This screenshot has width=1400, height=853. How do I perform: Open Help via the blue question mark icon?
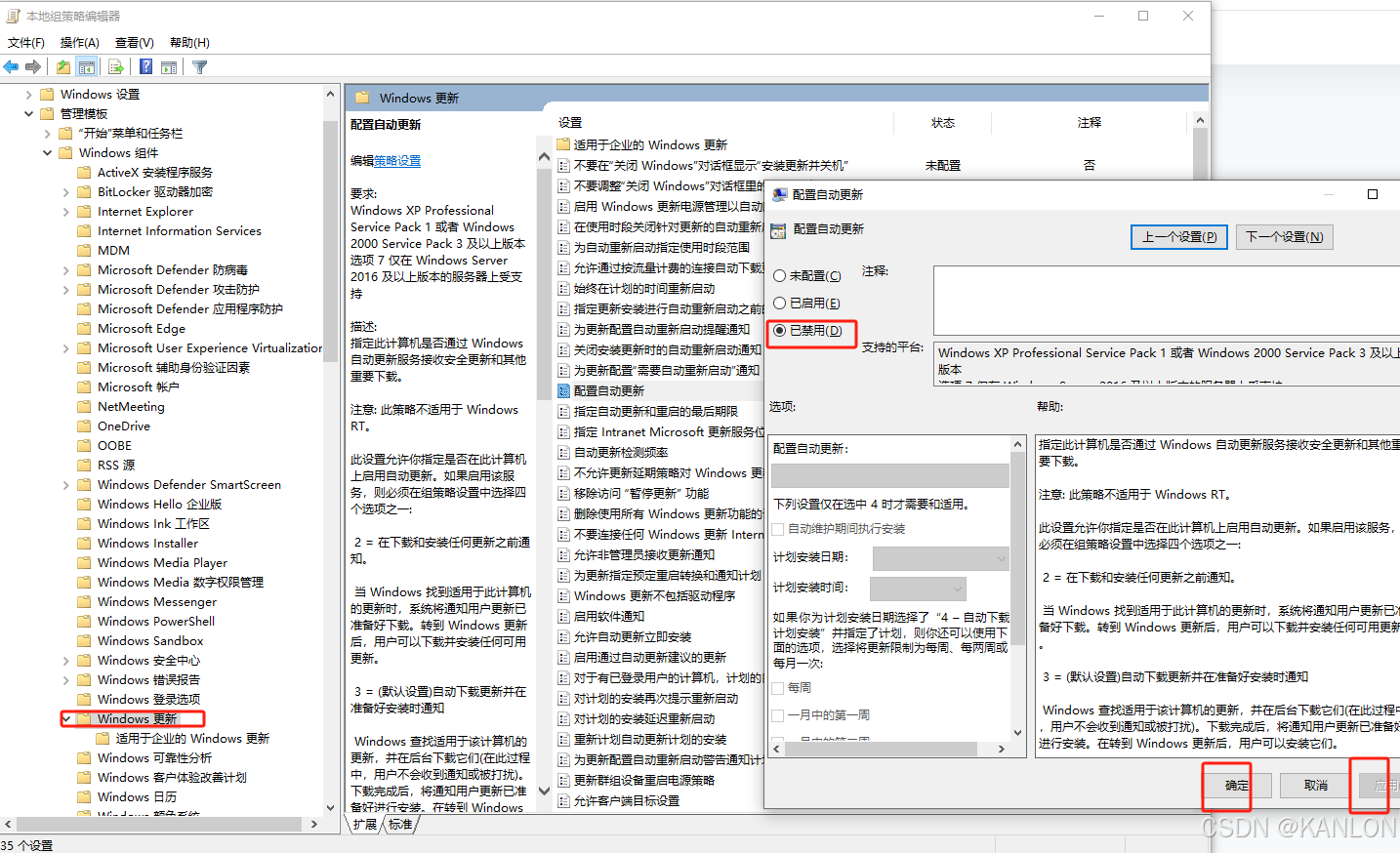pyautogui.click(x=144, y=65)
